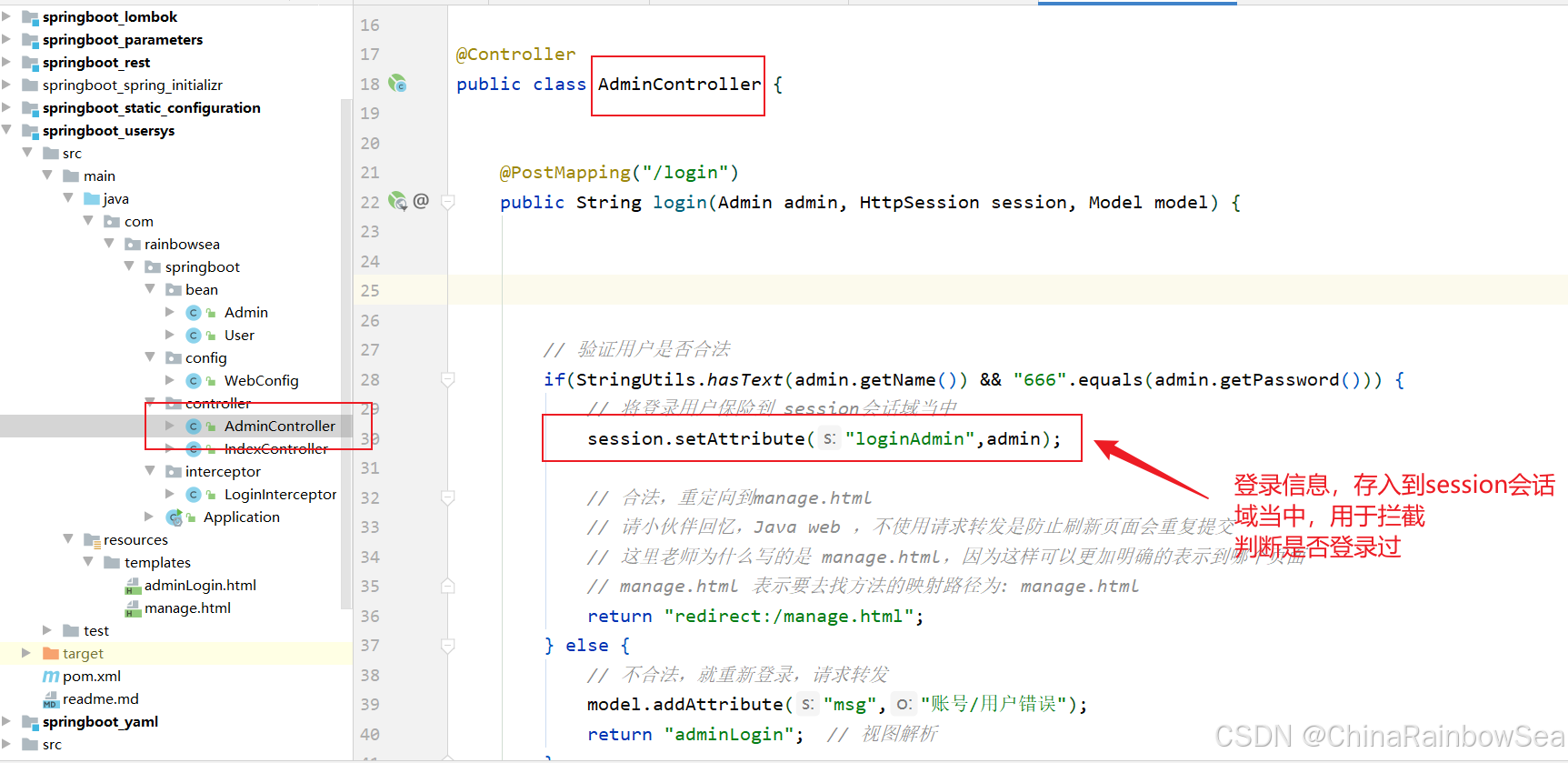Image resolution: width=1568 pixels, height=763 pixels.
Task: Click the project tree vertical scrollbar
Action: point(345,355)
